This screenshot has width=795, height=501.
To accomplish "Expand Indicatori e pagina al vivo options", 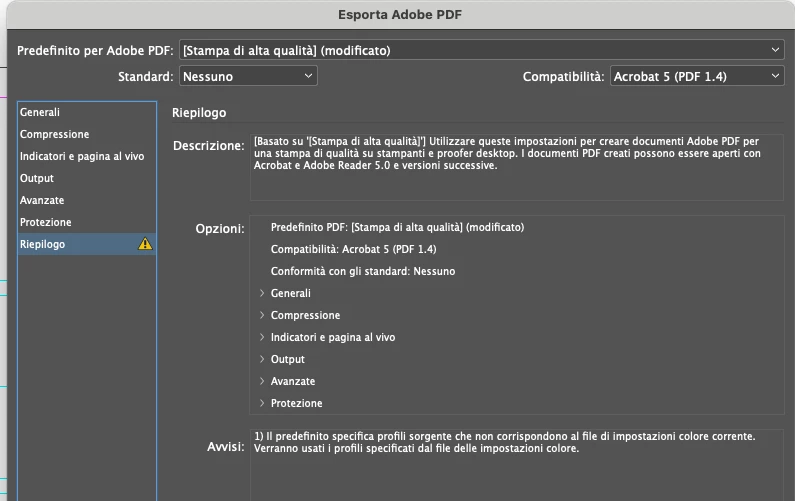I will pyautogui.click(x=262, y=337).
